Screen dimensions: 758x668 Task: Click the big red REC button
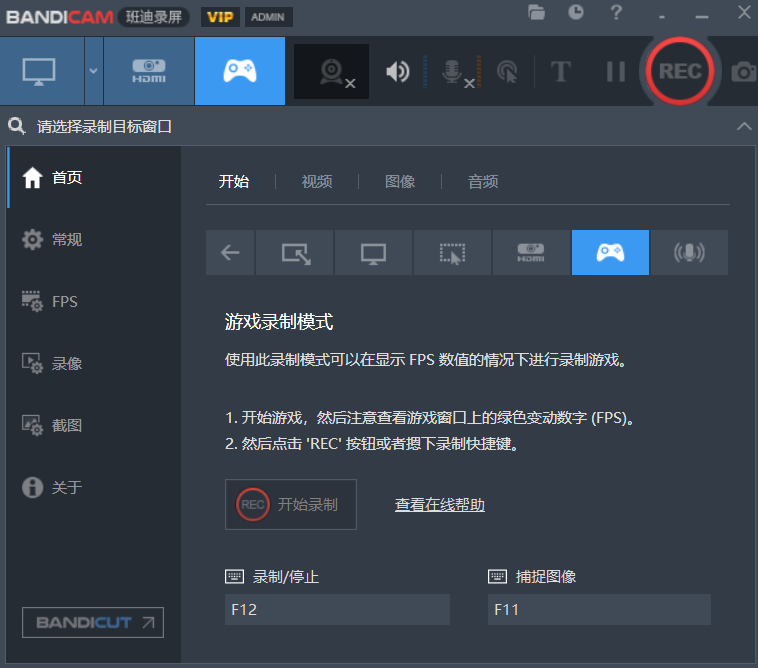point(680,71)
